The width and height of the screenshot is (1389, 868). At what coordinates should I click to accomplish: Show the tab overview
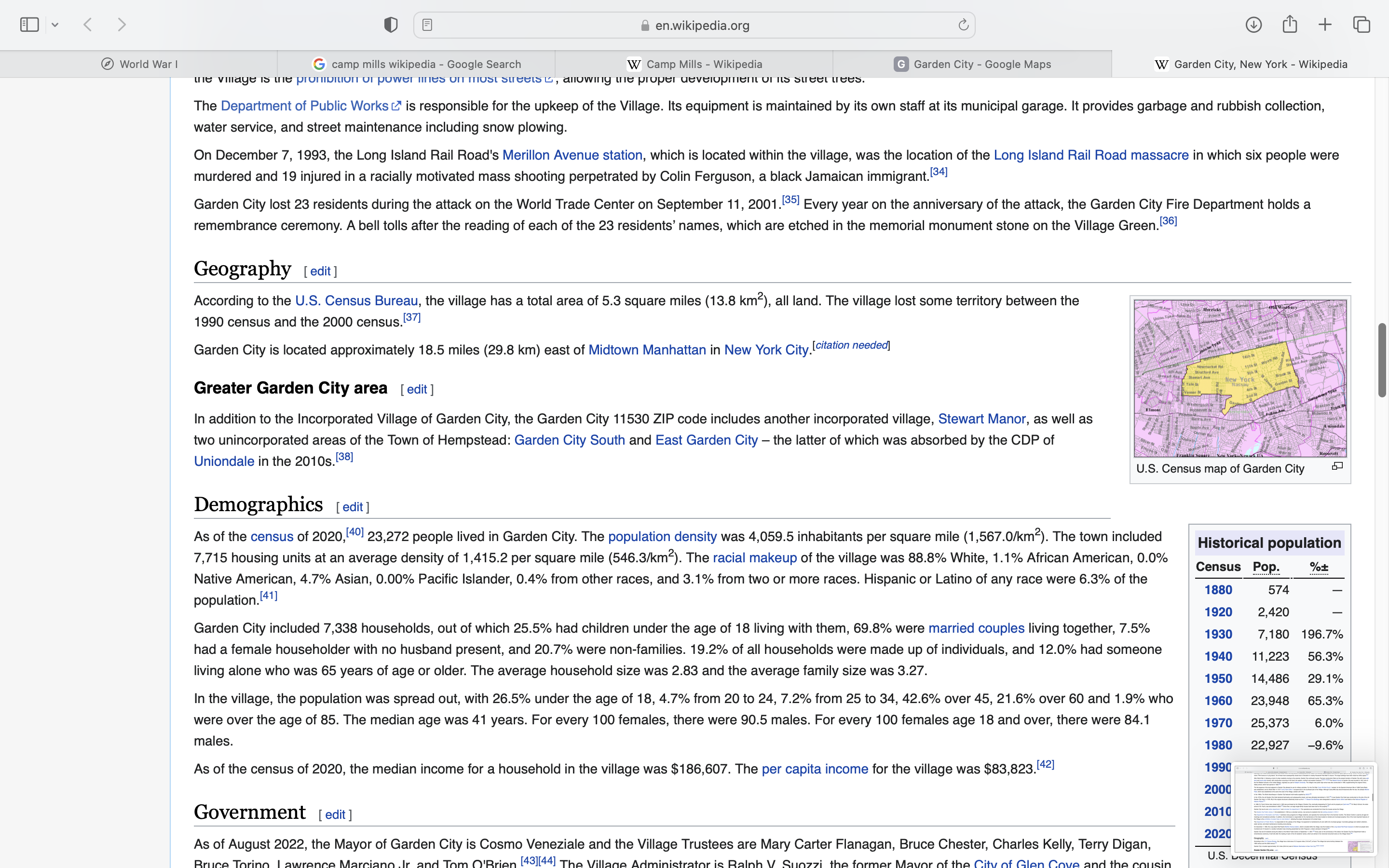tap(1362, 25)
